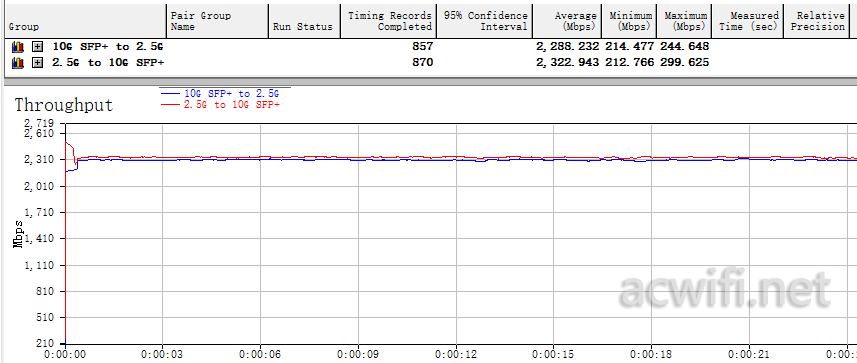857x363 pixels.
Task: Click the Measured Time (sec) header
Action: click(748, 21)
